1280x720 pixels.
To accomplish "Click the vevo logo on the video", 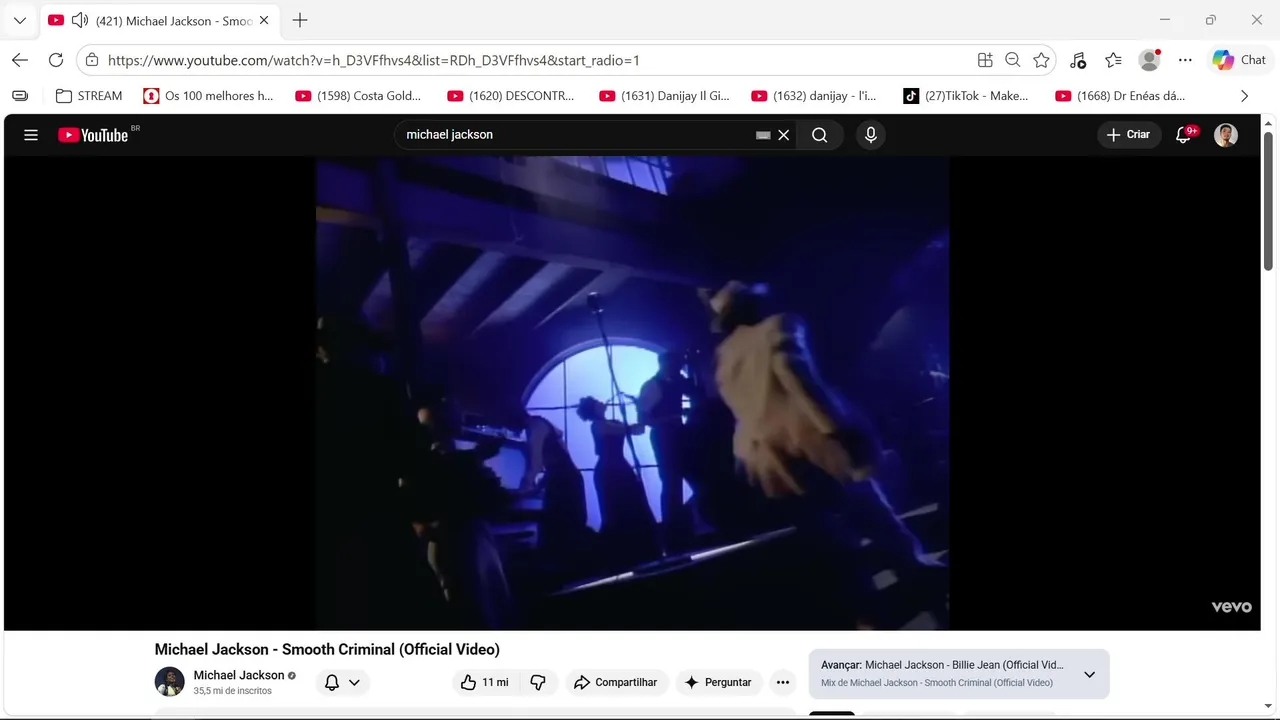I will (x=1231, y=607).
